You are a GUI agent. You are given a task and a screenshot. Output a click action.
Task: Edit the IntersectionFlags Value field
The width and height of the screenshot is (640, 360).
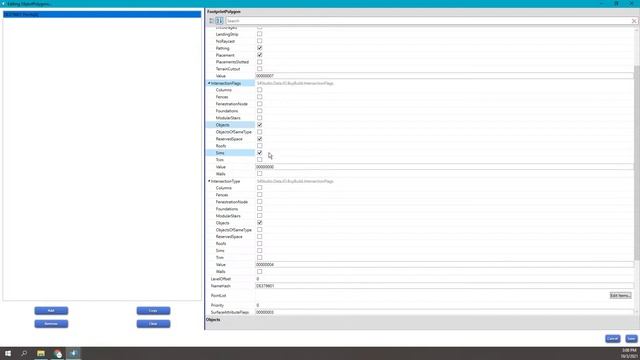(x=444, y=167)
